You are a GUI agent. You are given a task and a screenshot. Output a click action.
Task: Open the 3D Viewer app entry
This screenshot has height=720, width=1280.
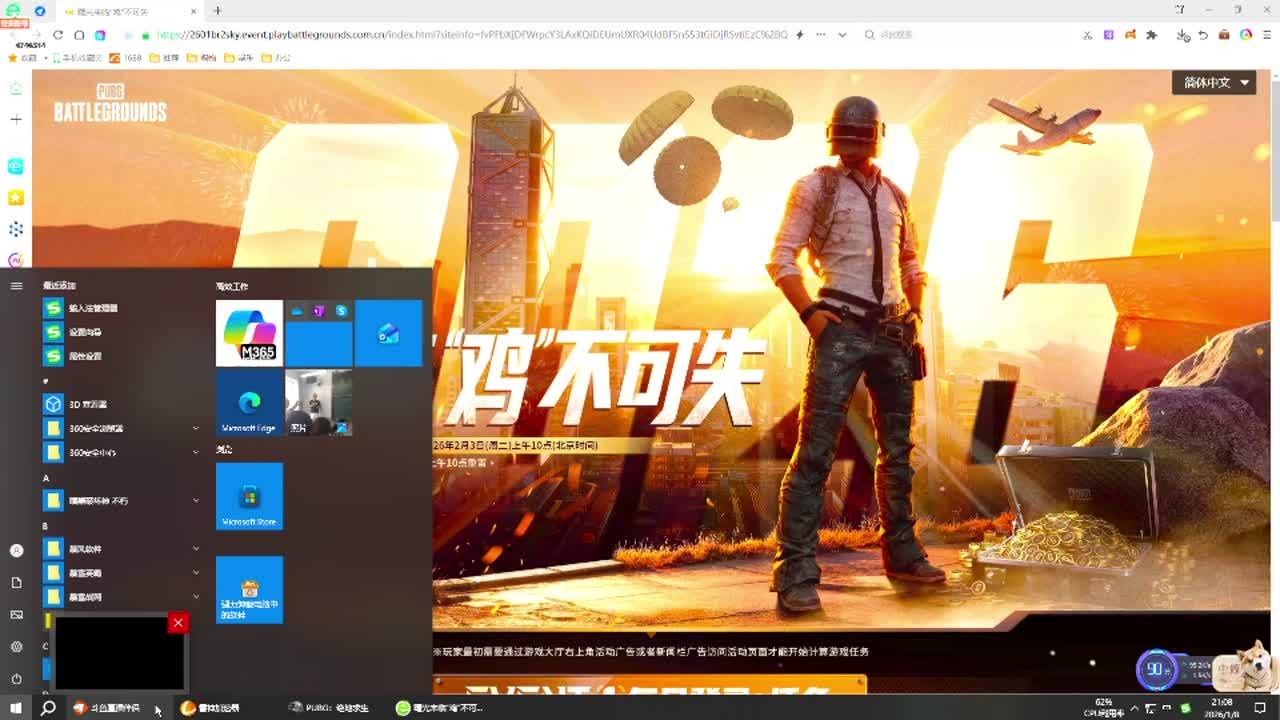tap(87, 404)
